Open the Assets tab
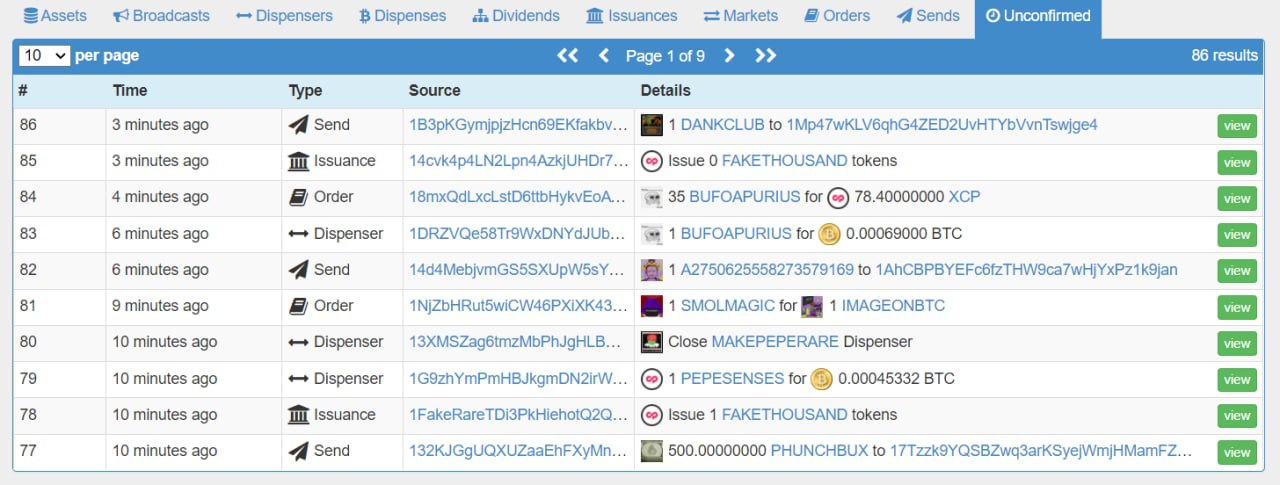 point(55,16)
